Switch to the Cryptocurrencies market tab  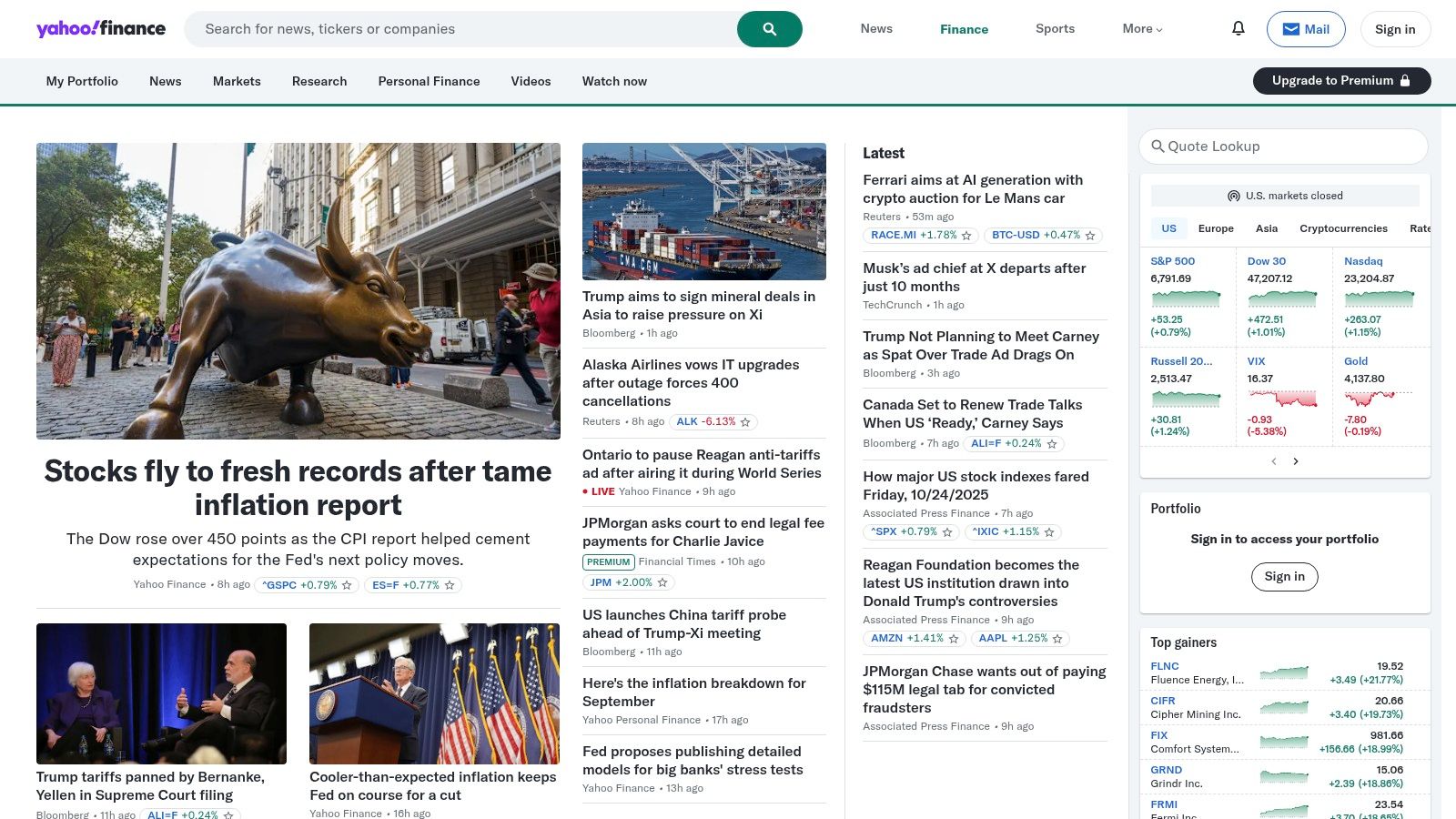[x=1344, y=228]
